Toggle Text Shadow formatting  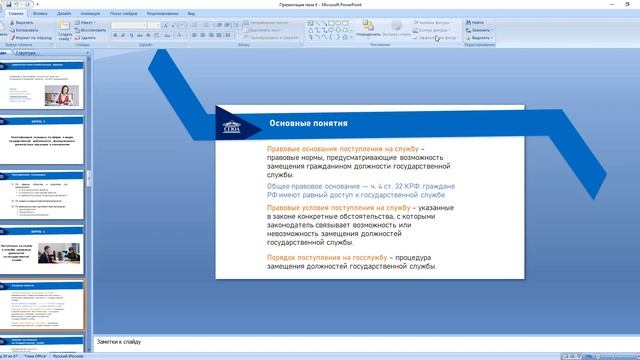pyautogui.click(x=148, y=36)
